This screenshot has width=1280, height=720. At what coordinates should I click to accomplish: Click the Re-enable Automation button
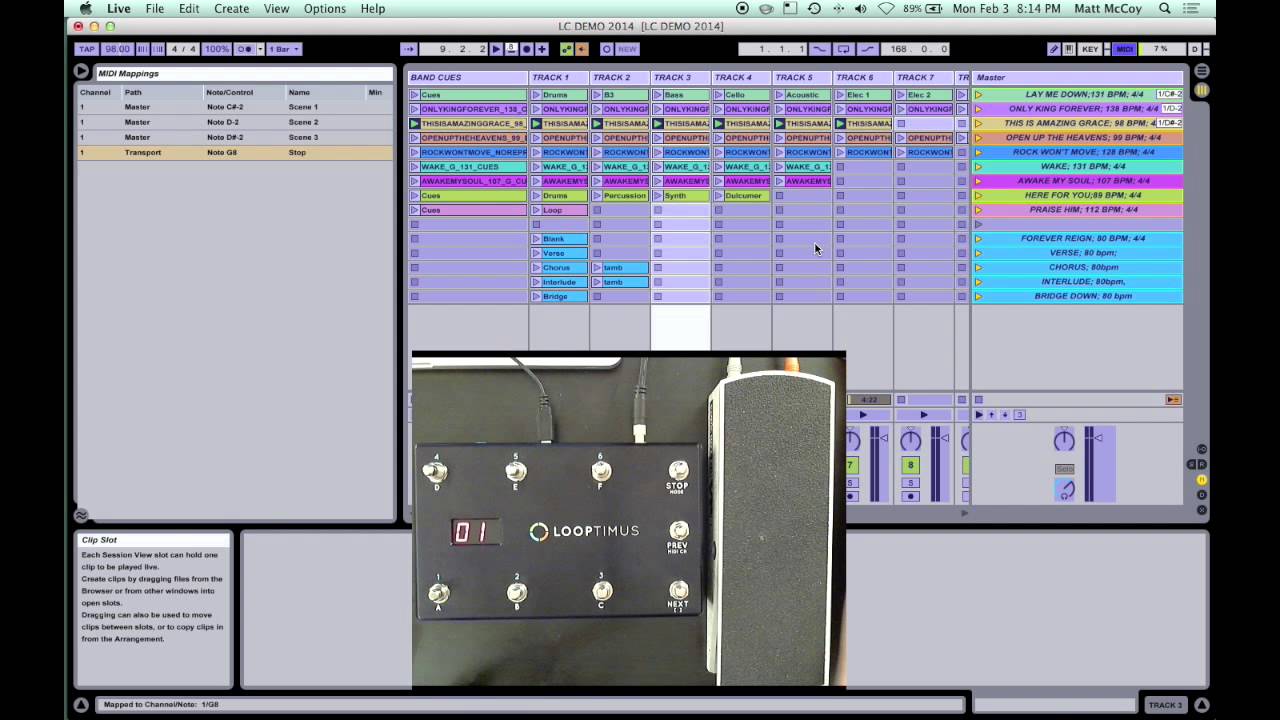[581, 49]
